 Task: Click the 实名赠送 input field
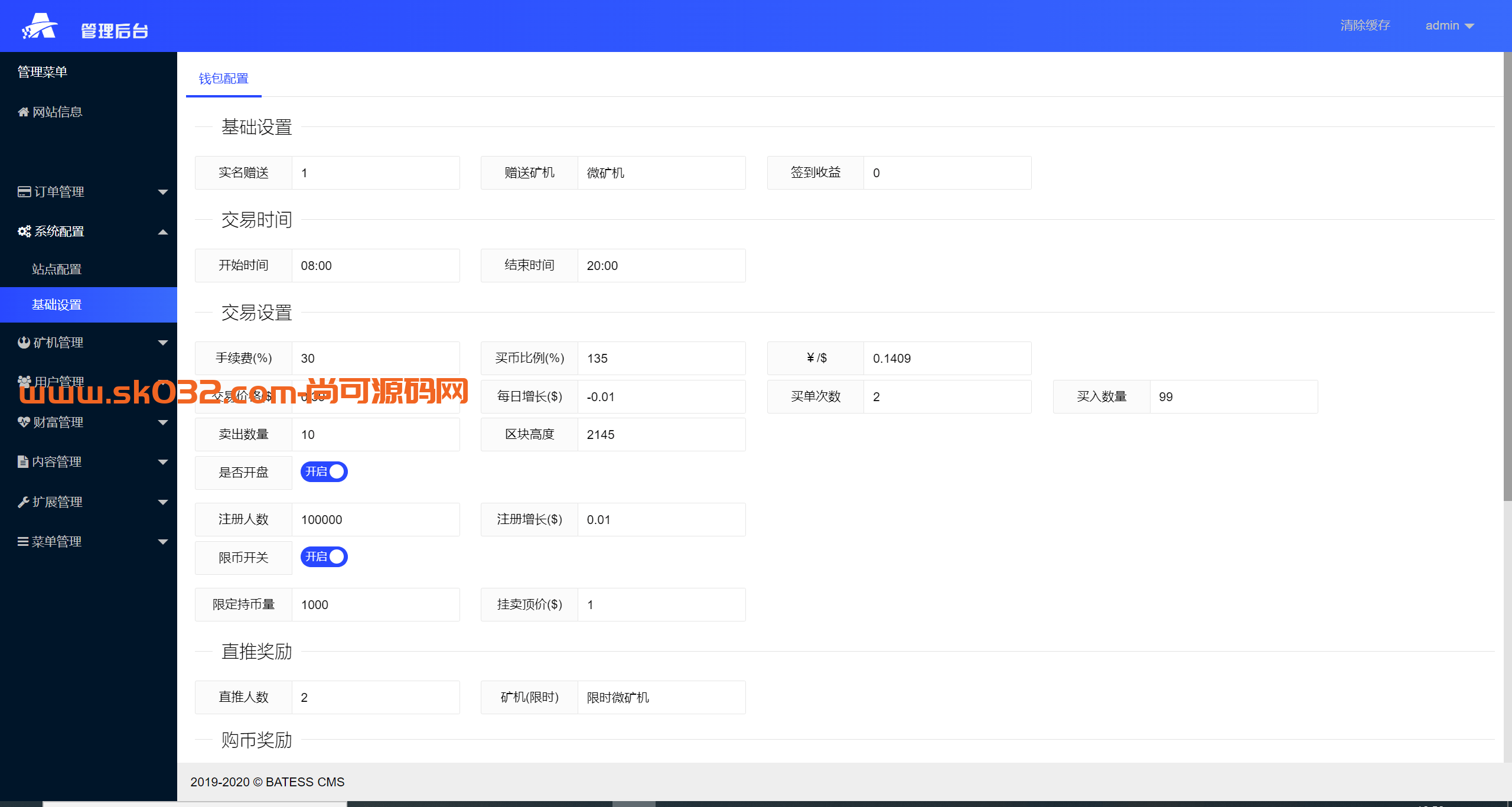pos(376,173)
